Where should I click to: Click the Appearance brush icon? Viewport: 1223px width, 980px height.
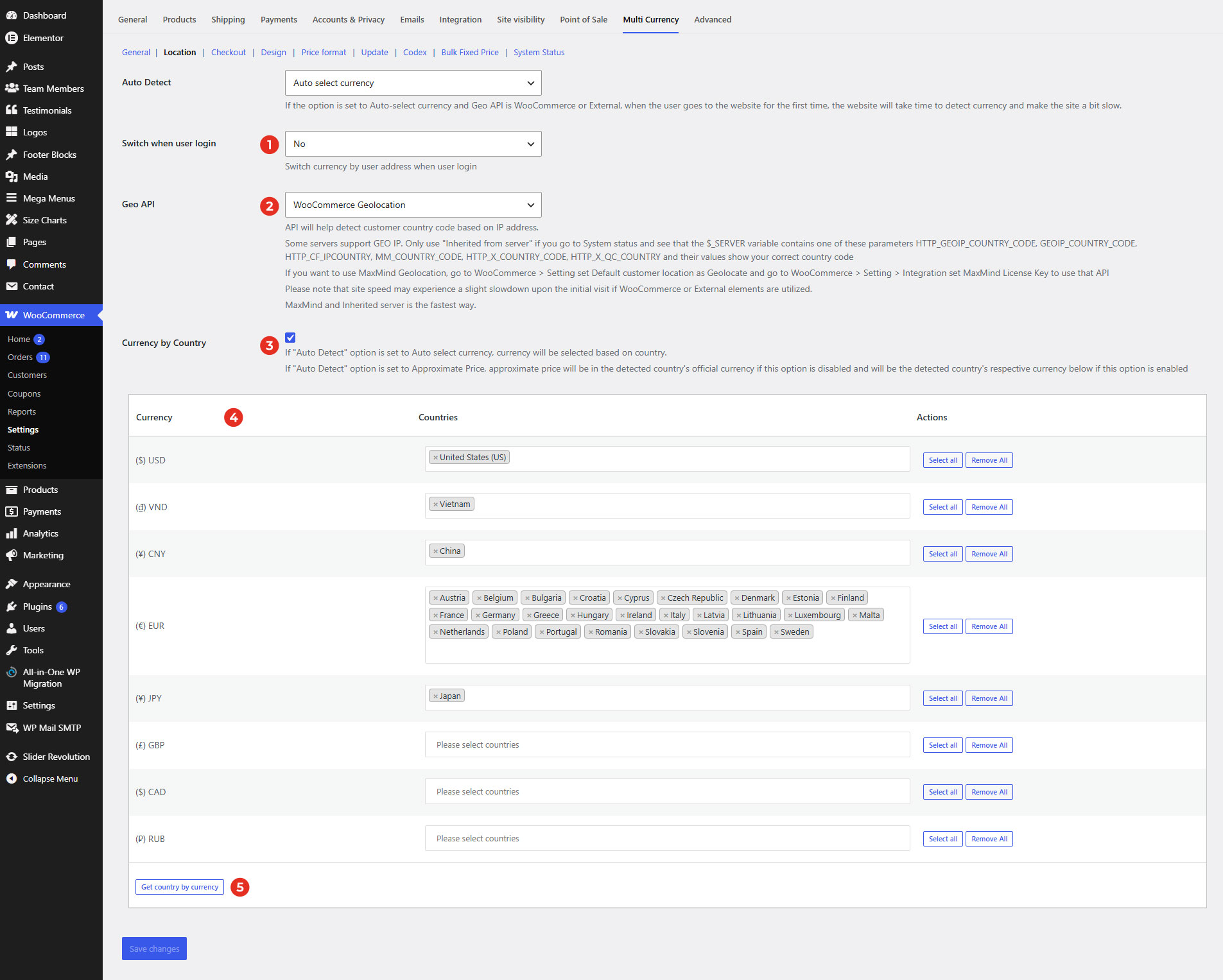(x=12, y=584)
